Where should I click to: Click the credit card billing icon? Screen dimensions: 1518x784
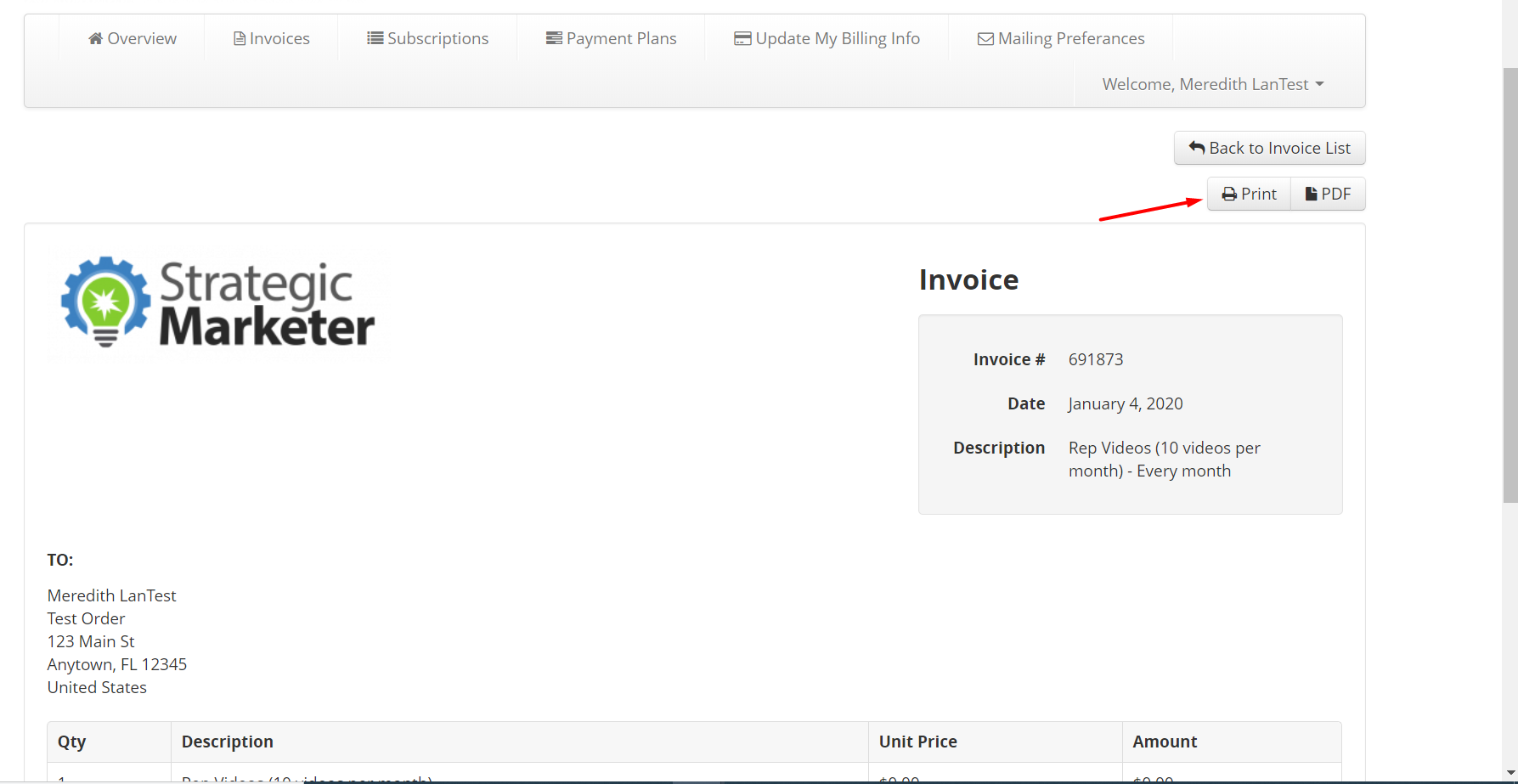coord(742,38)
